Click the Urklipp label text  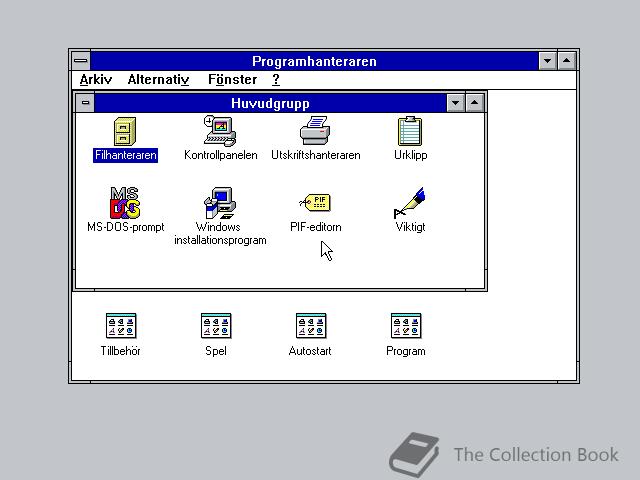pyautogui.click(x=411, y=155)
